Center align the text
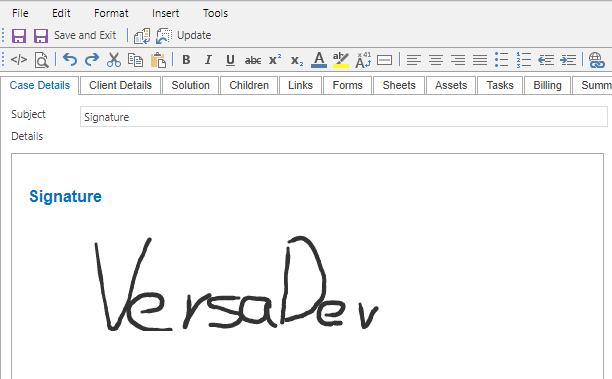The height and width of the screenshot is (379, 612). [436, 60]
